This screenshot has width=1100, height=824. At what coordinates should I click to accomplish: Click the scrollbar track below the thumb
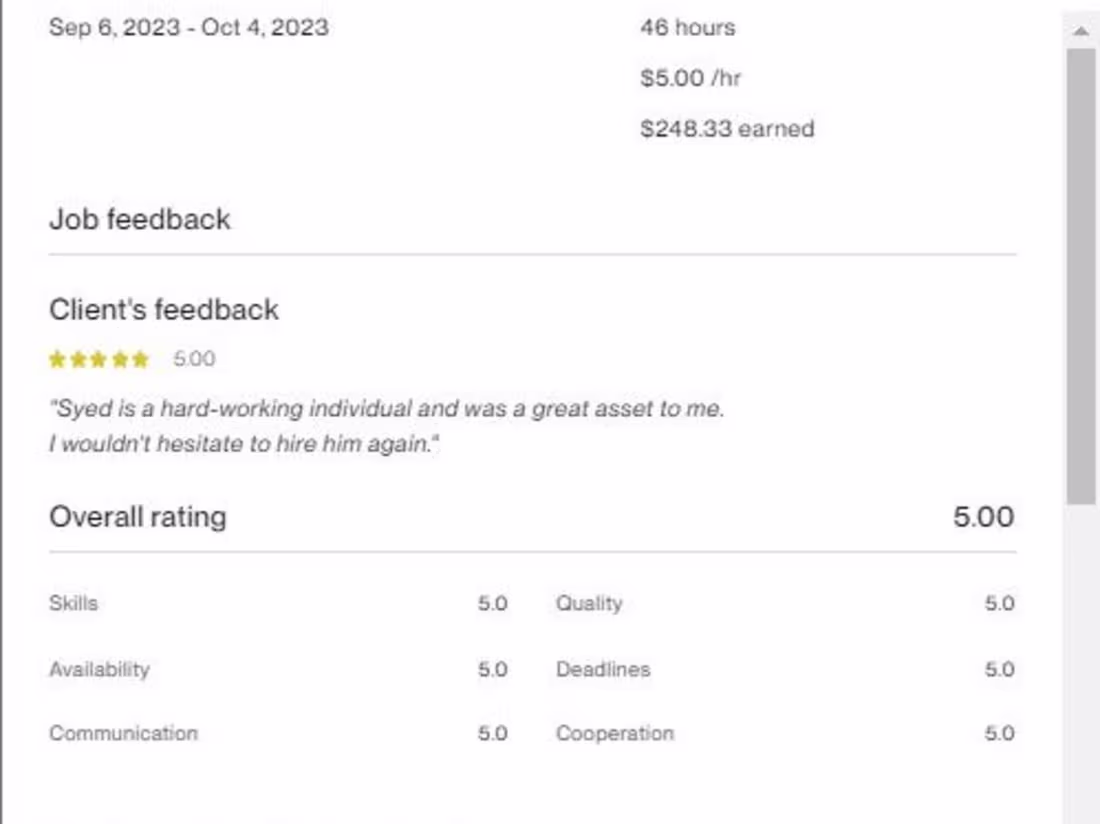[1080, 660]
